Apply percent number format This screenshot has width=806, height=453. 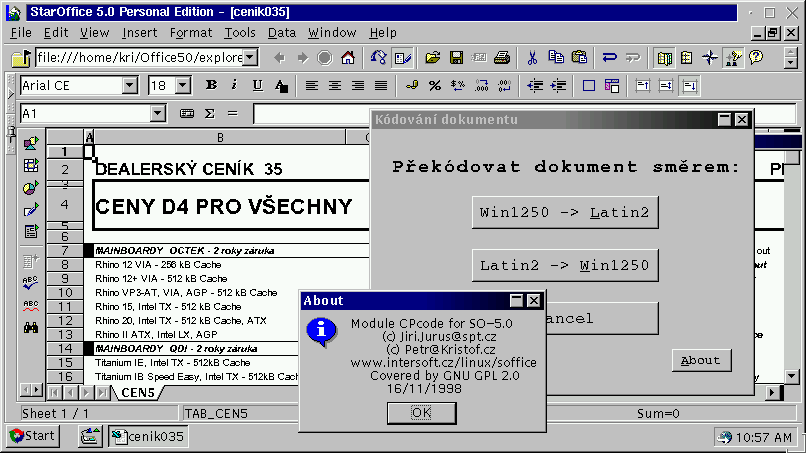(435, 85)
